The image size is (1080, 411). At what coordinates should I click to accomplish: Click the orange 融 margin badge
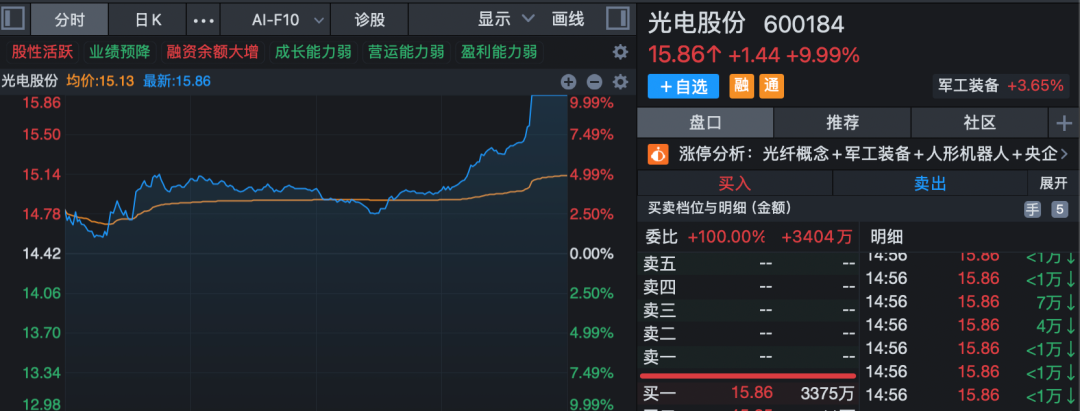741,86
